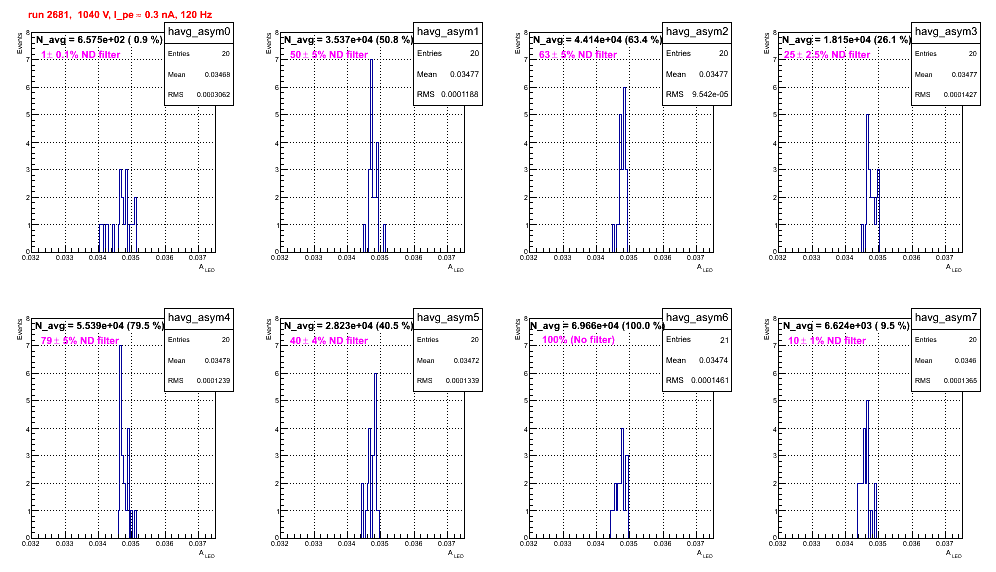
Task: Click RMS 0.0003062 in havg_asym0 stats
Action: (199, 94)
